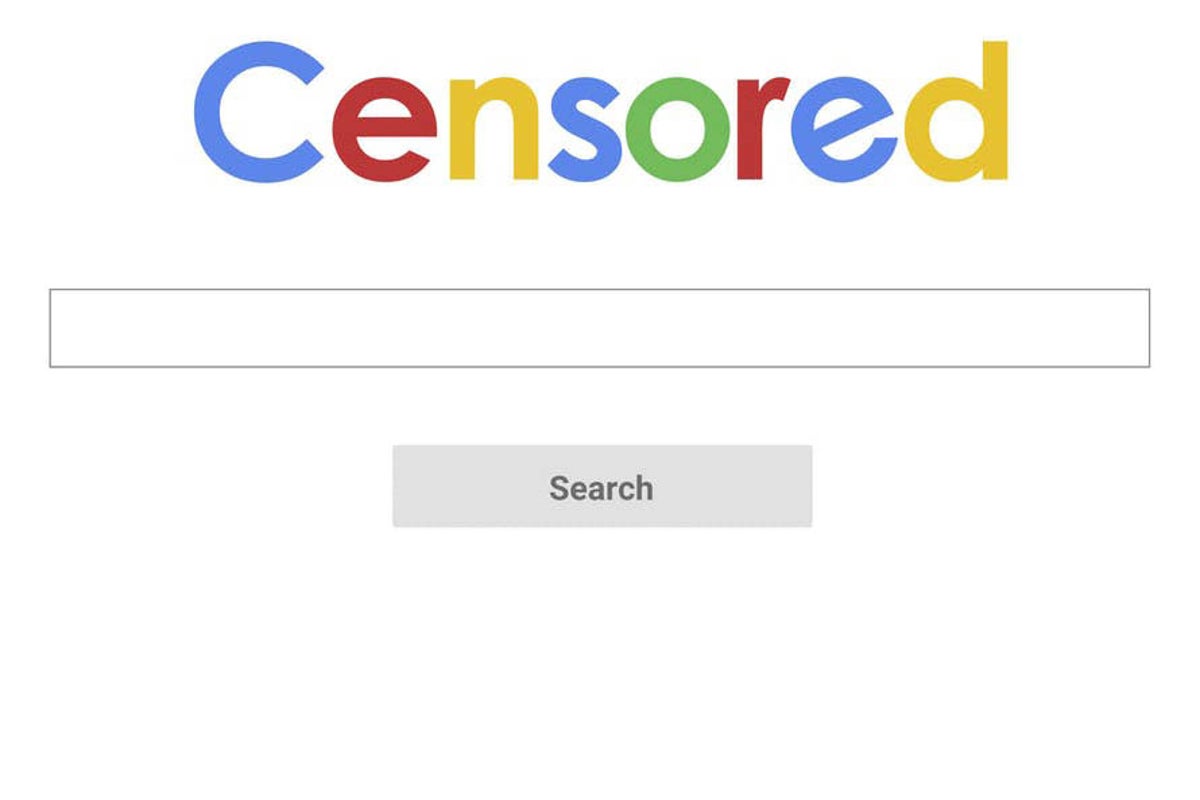
Task: Open the Censored logo
Action: (600, 112)
